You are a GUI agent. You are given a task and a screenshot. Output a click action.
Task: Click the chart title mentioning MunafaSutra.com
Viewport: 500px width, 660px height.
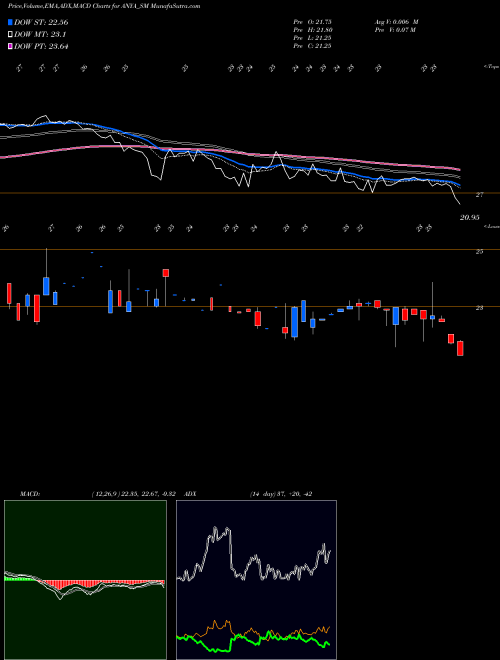pyautogui.click(x=104, y=6)
